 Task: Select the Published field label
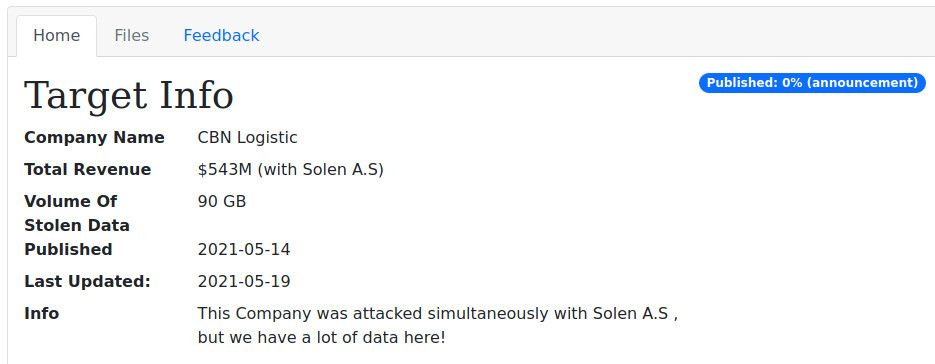click(x=68, y=249)
